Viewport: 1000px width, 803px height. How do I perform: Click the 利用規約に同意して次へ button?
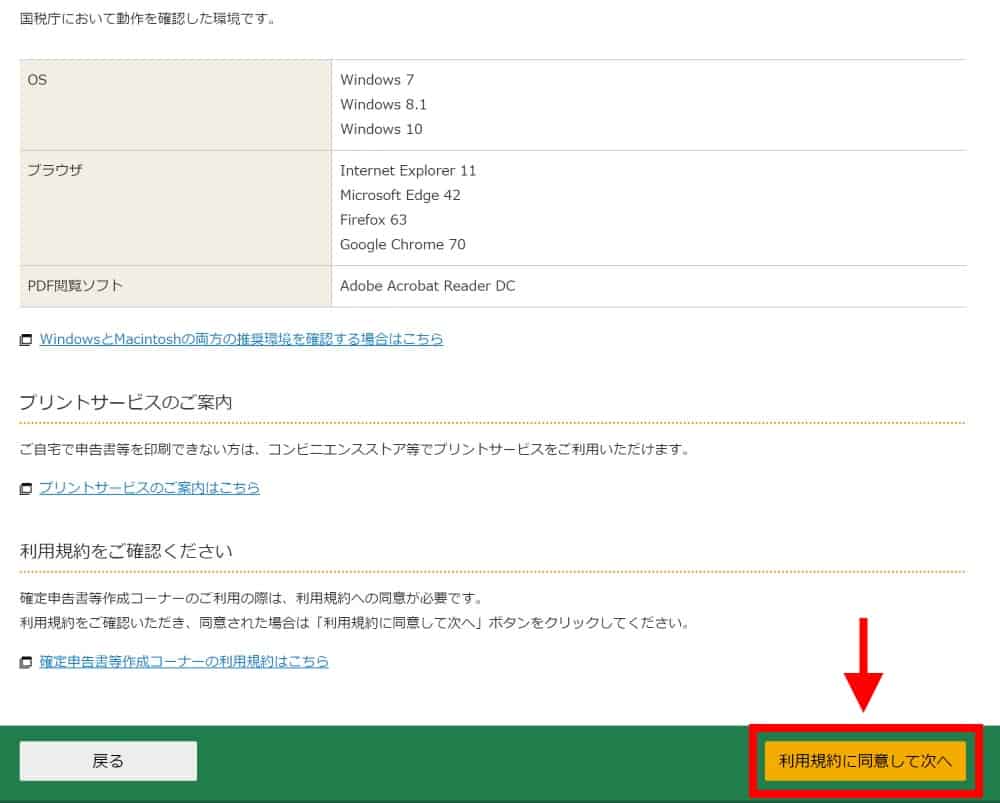point(865,761)
